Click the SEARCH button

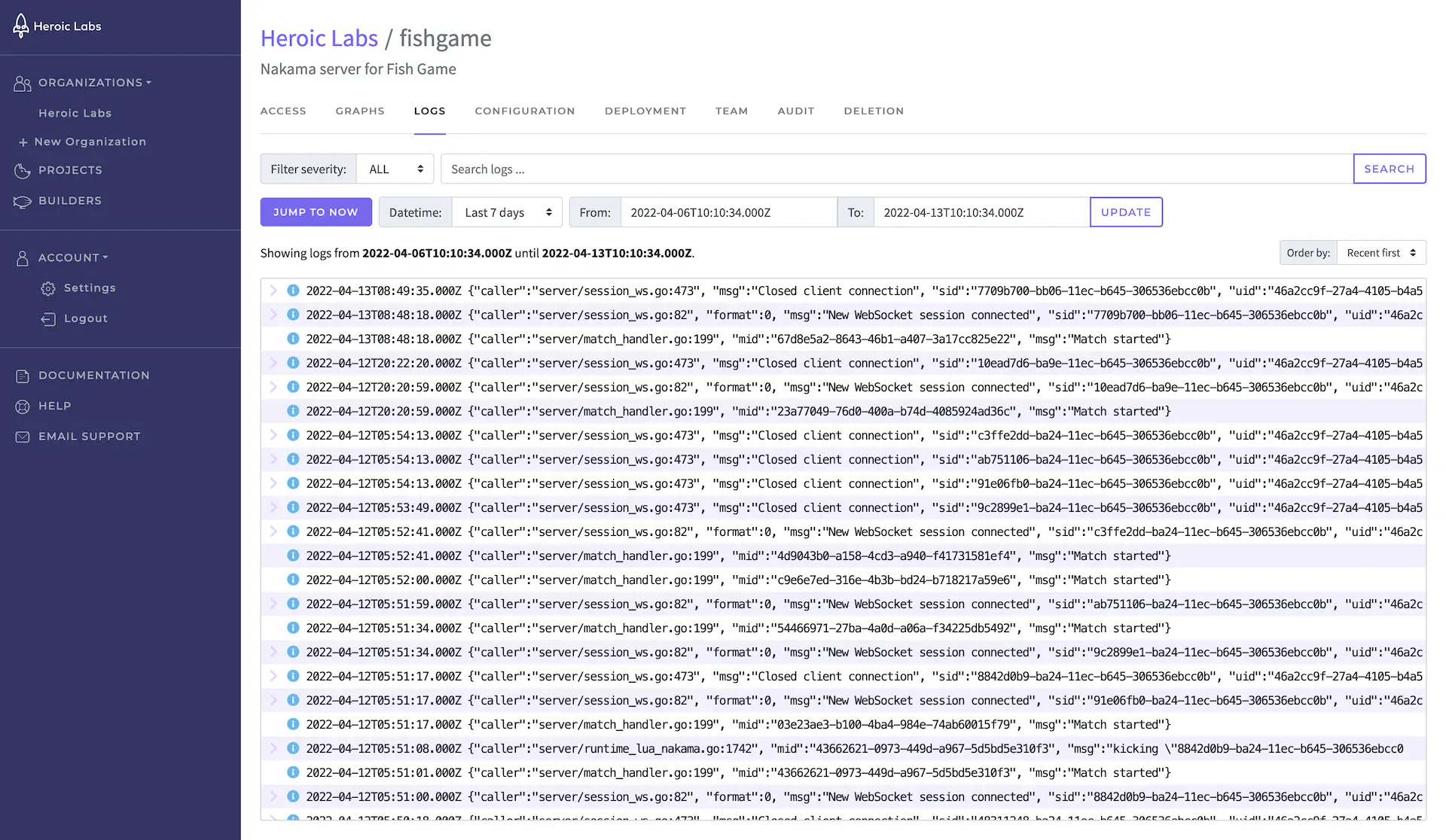[1390, 168]
